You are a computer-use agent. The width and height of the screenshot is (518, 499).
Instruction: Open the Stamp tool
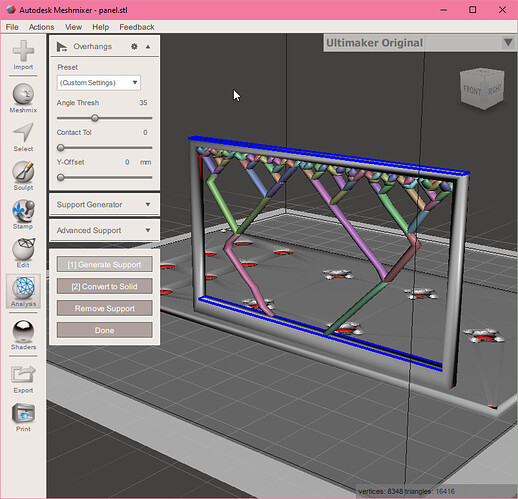pos(23,211)
